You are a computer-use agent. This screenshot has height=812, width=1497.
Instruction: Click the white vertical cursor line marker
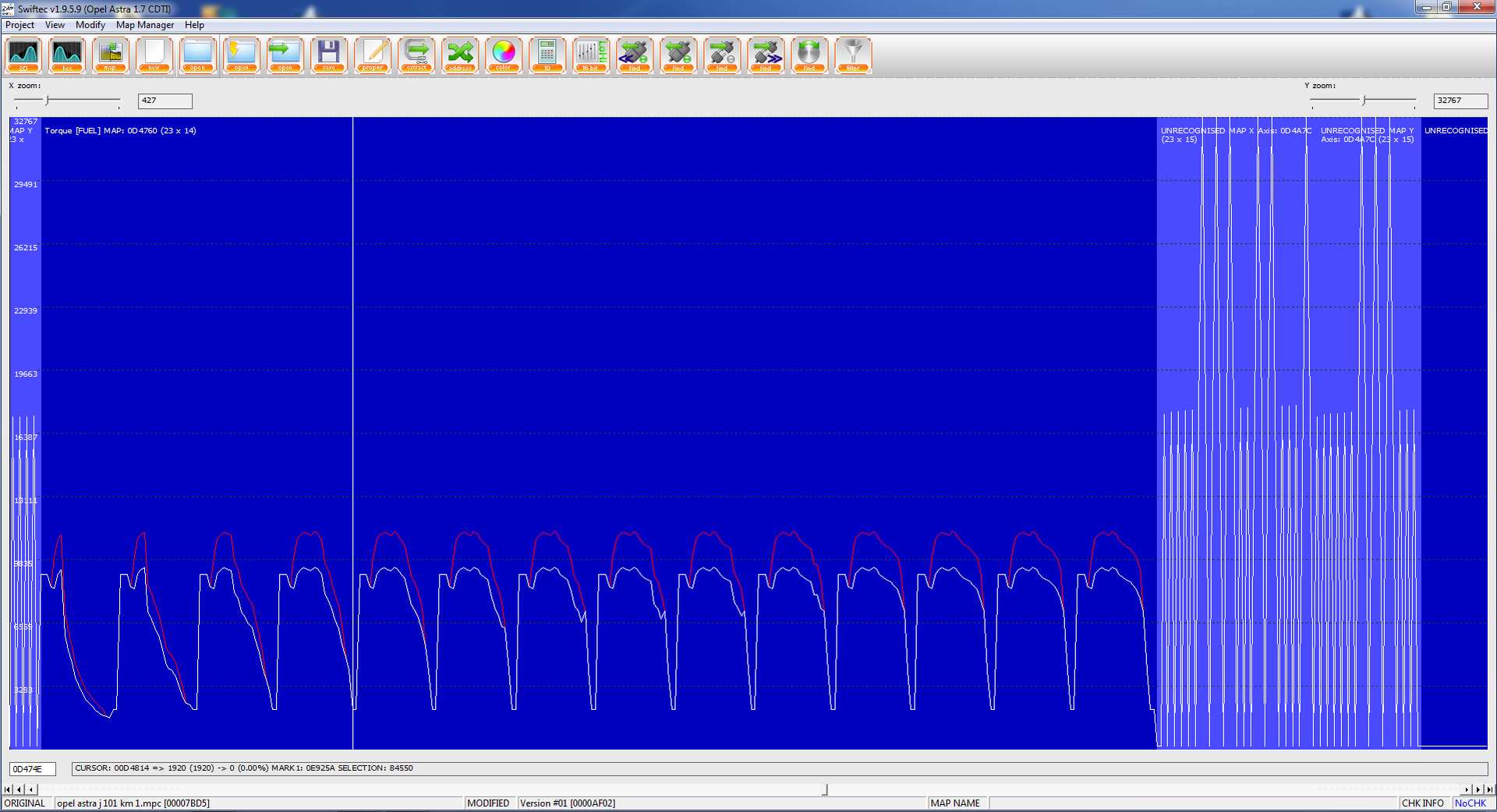point(353,432)
